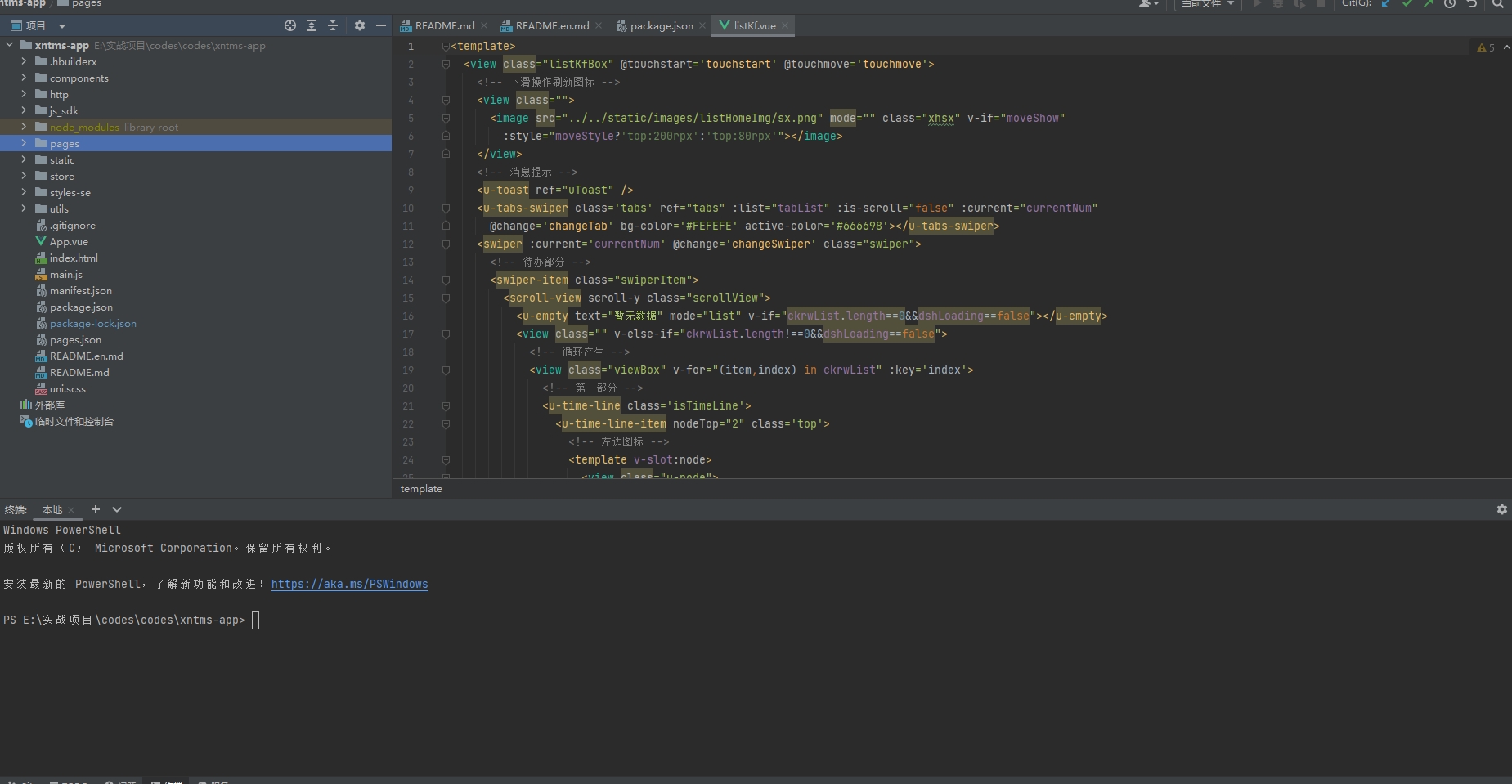Select uni.scss in the project tree

67,388
